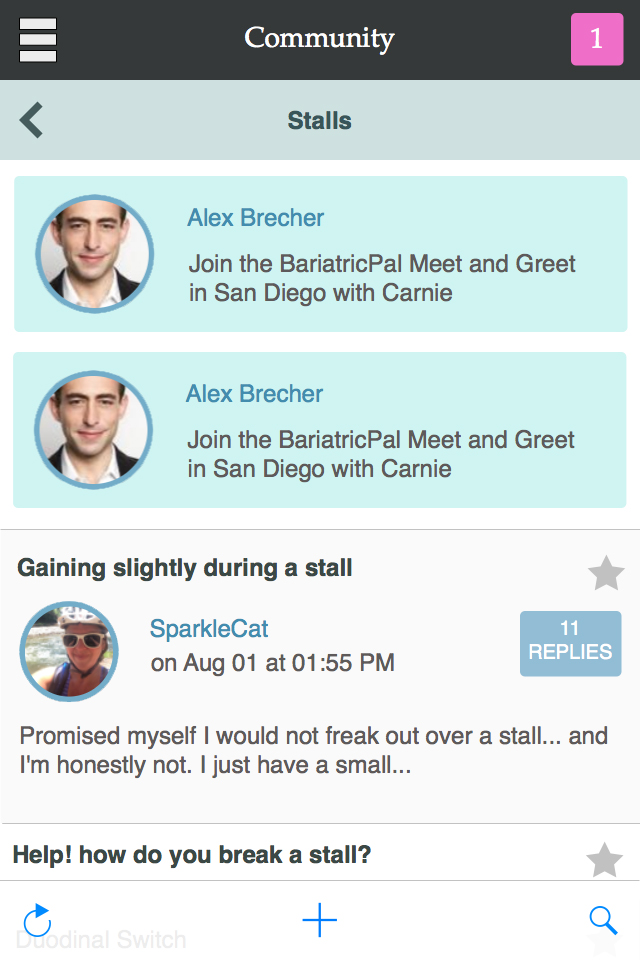This screenshot has height=960, width=640.
Task: Open second San Diego Meet and Greet announcement text
Action: pos(381,454)
